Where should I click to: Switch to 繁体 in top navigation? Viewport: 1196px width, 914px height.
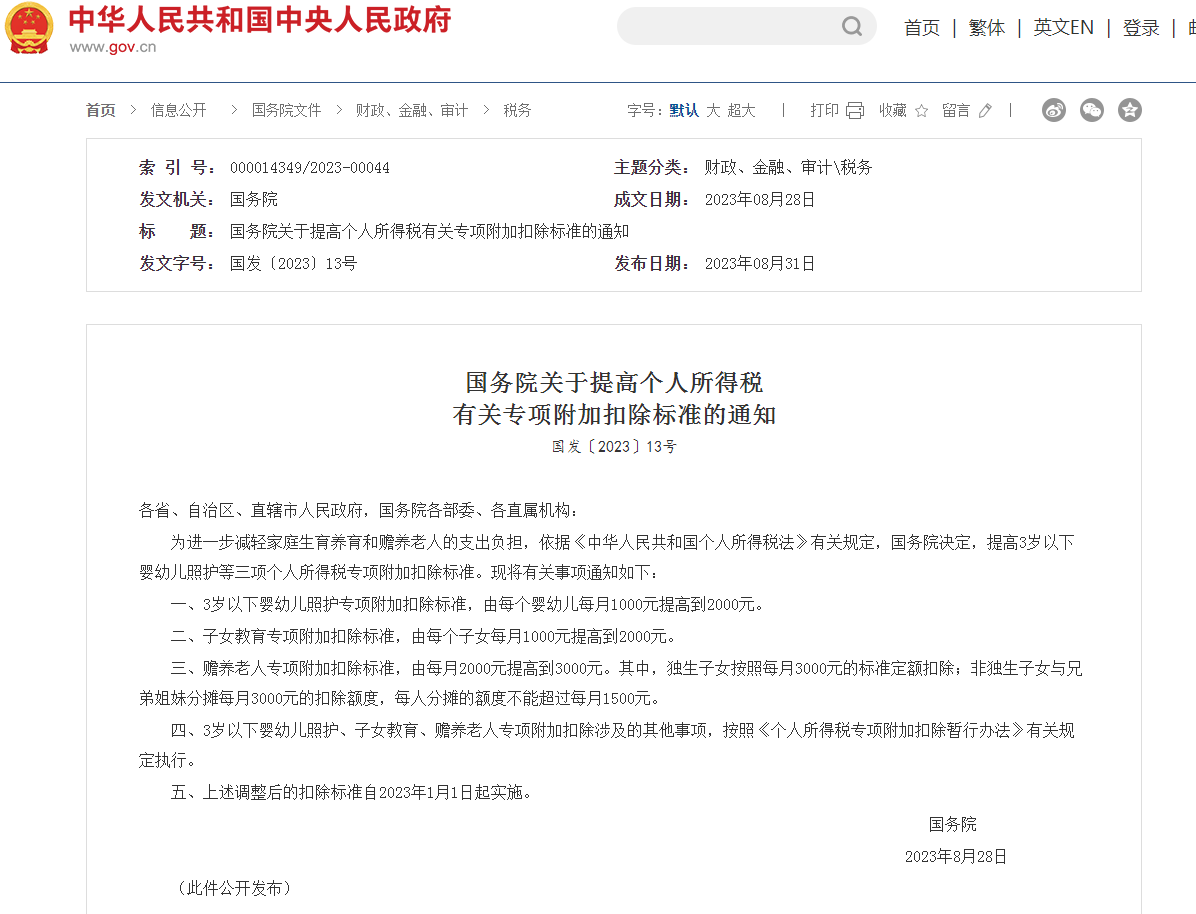[987, 28]
